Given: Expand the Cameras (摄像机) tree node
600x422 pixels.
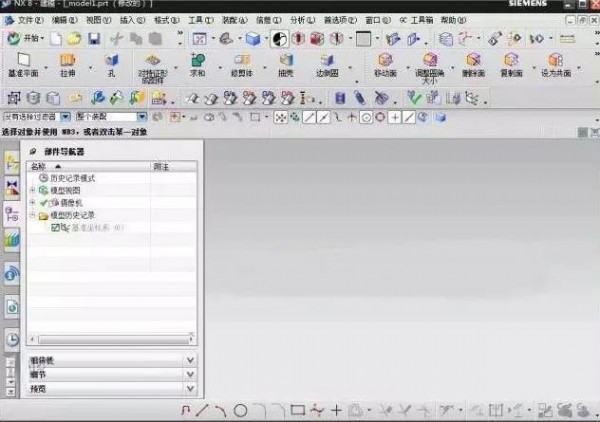Looking at the screenshot, I should (x=33, y=202).
